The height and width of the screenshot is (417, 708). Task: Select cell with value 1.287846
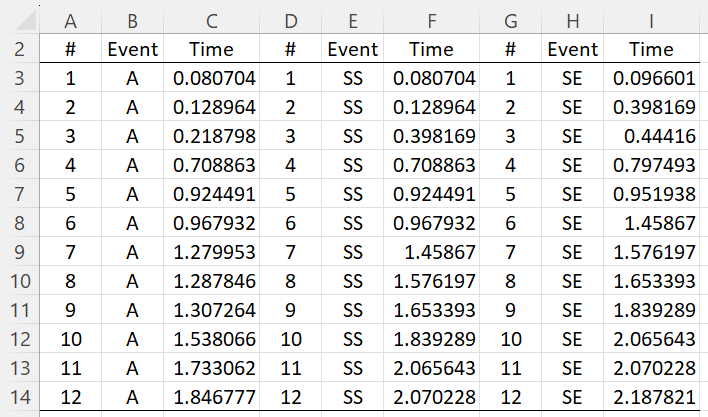click(212, 281)
